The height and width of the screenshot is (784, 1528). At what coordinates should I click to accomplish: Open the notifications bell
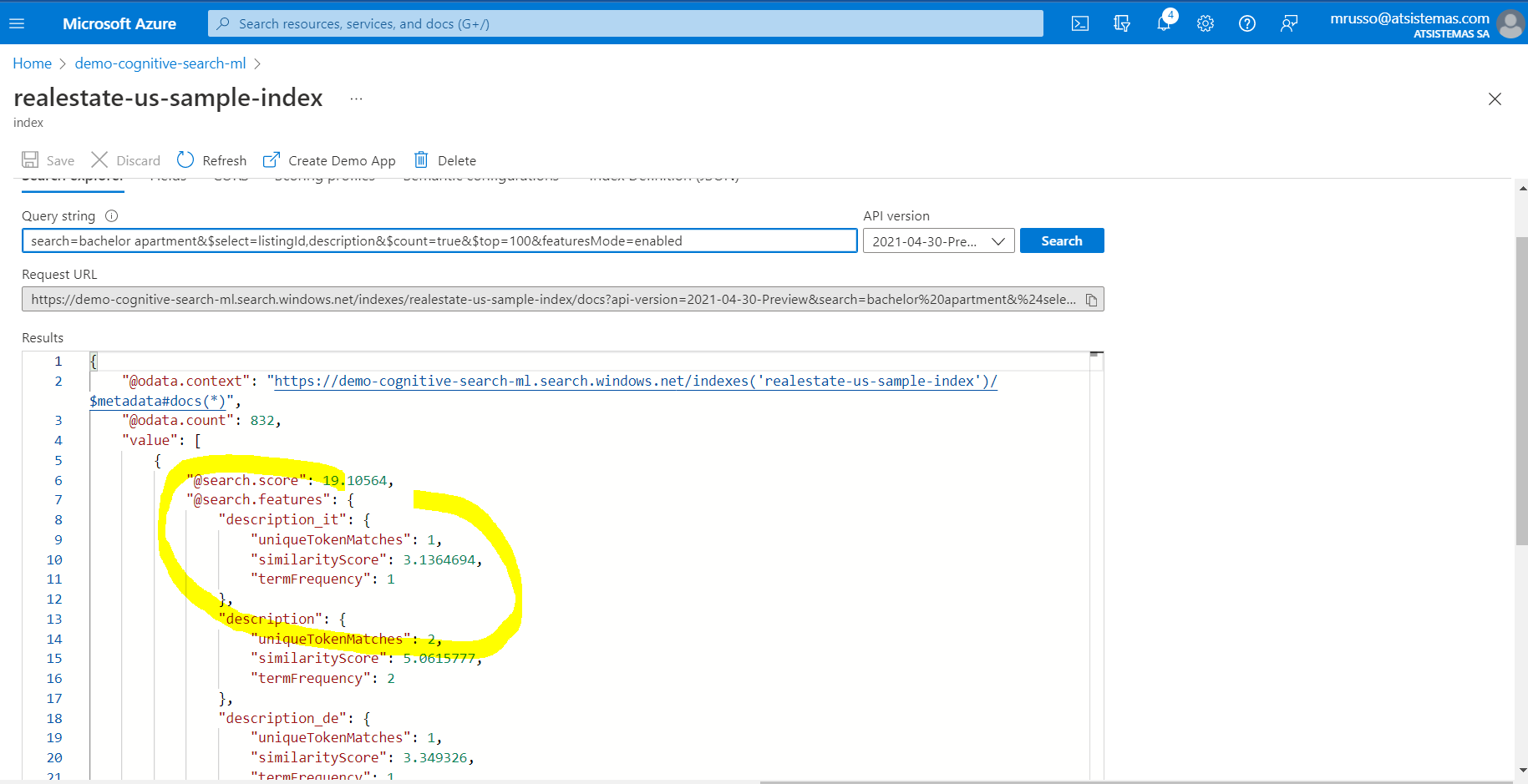[1164, 23]
